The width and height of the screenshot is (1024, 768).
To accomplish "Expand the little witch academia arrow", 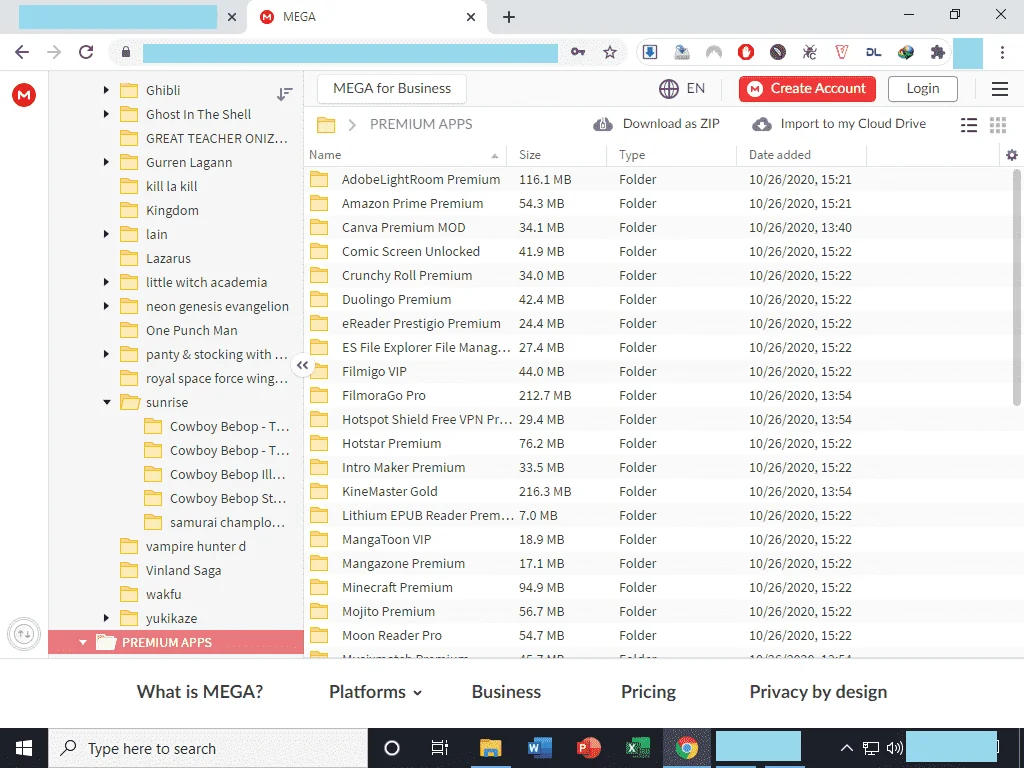I will pyautogui.click(x=106, y=282).
